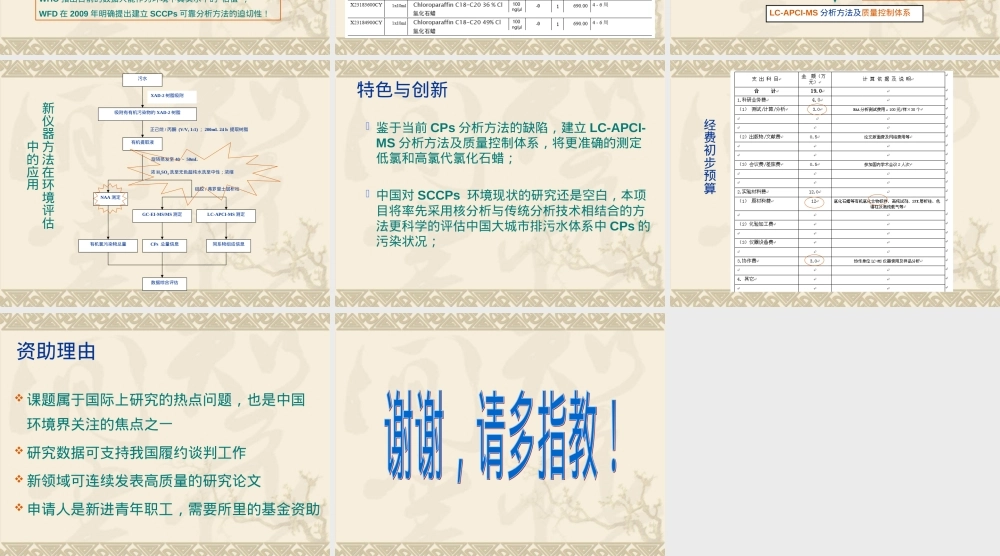Click the 资助理由 heading text
The image size is (1000, 556).
tap(56, 351)
